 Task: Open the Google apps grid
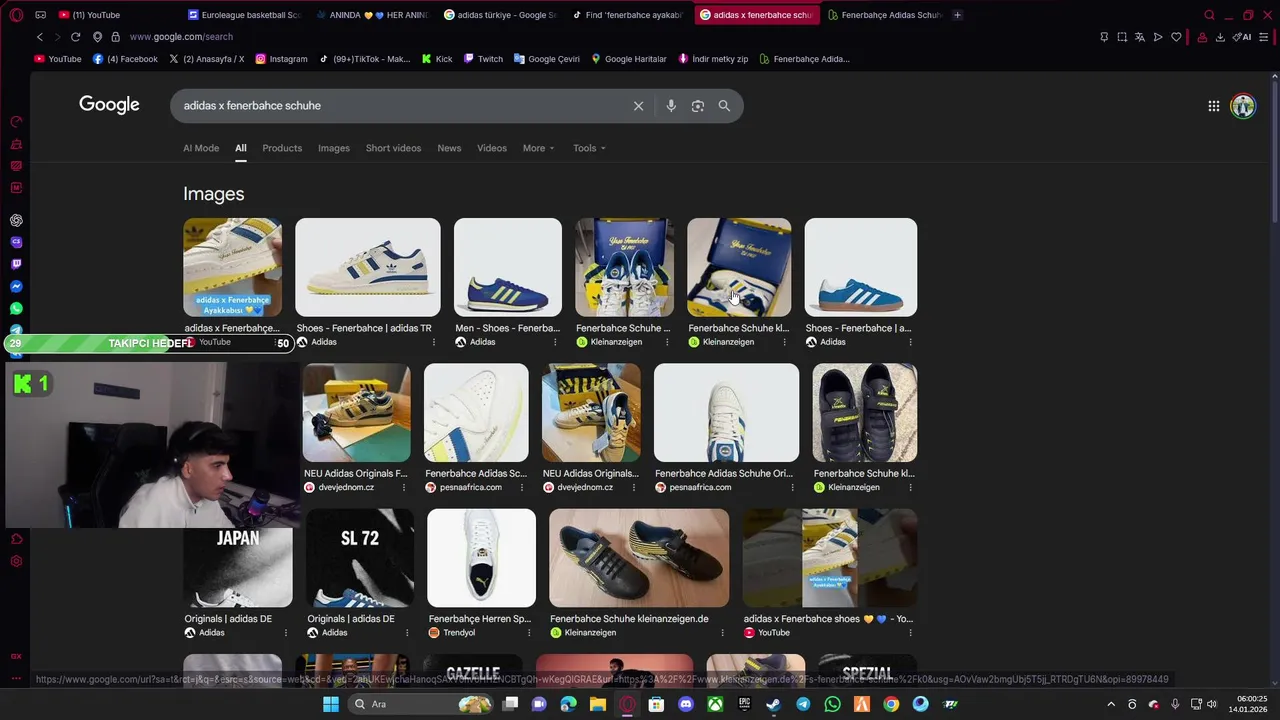click(1213, 106)
